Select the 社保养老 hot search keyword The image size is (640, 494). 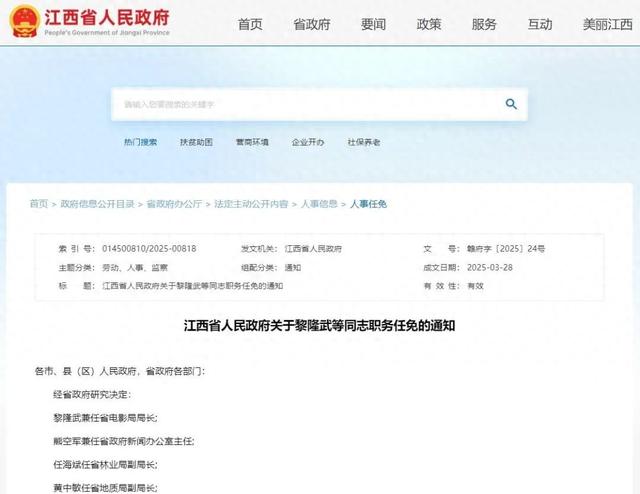tap(364, 142)
